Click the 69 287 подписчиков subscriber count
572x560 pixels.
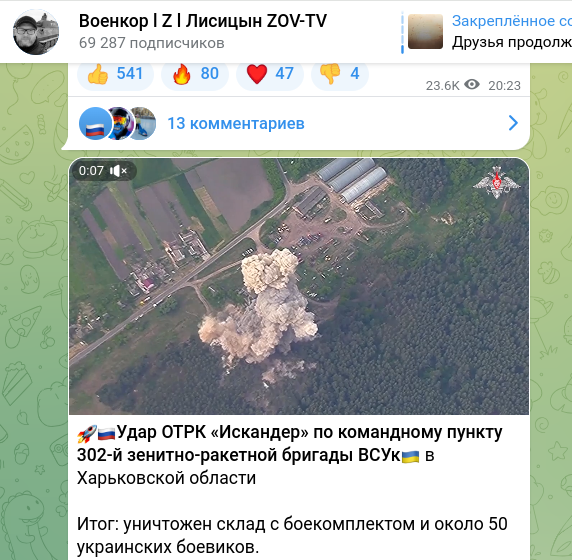click(151, 43)
